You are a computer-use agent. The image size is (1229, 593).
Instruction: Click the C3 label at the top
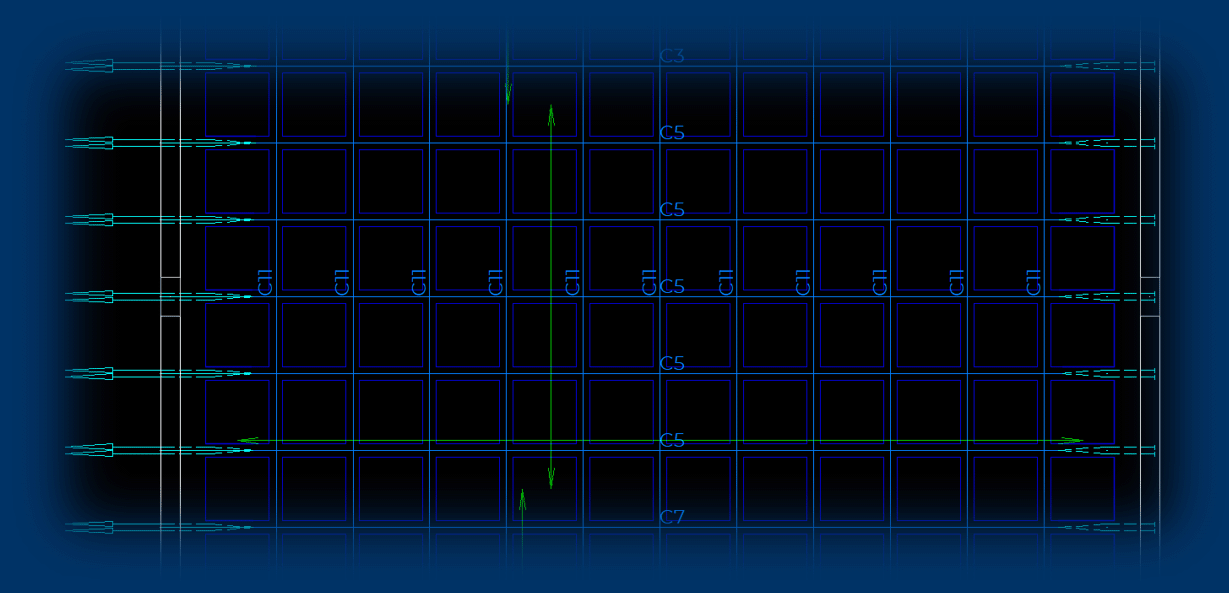click(672, 56)
